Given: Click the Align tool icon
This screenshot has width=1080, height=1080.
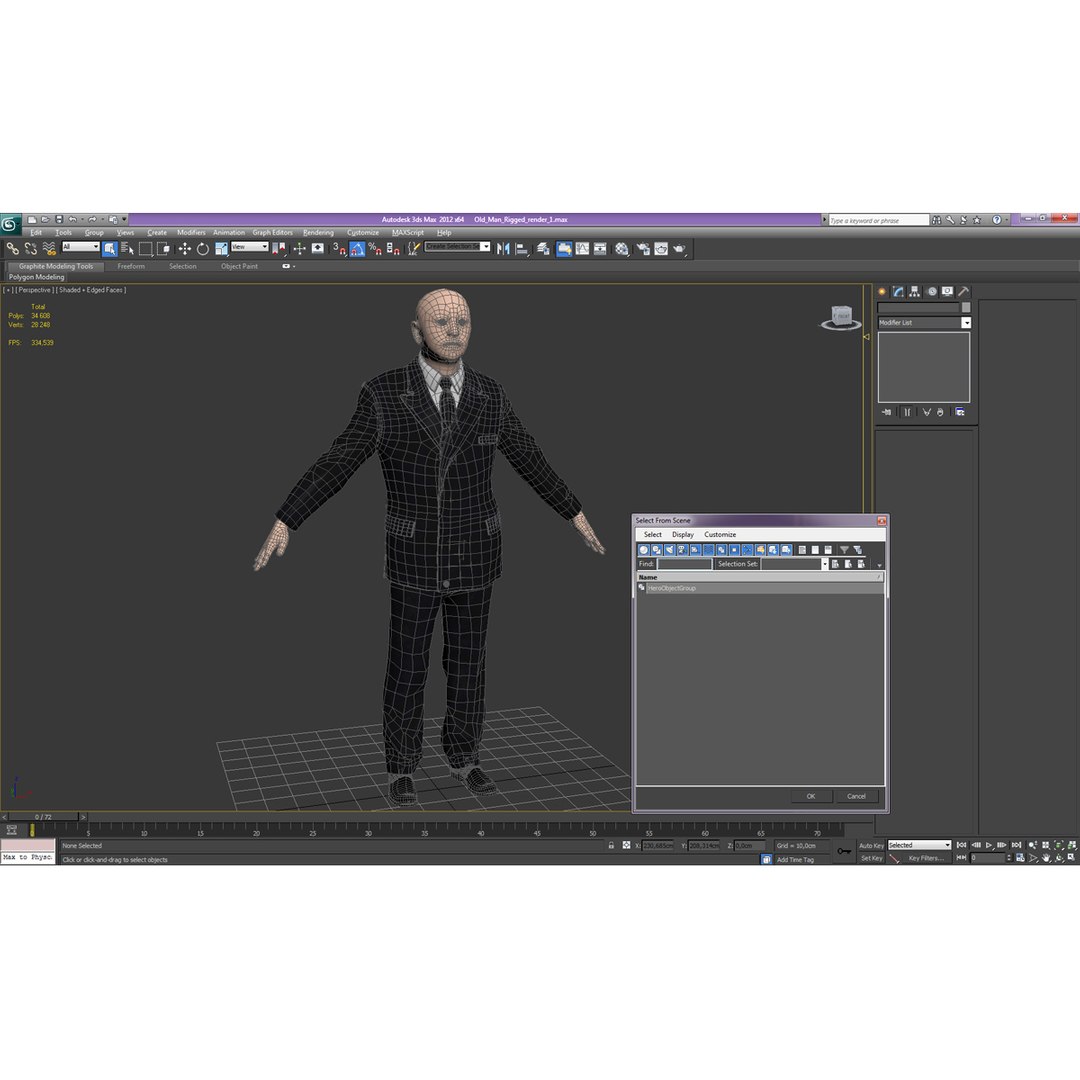Looking at the screenshot, I should [522, 249].
